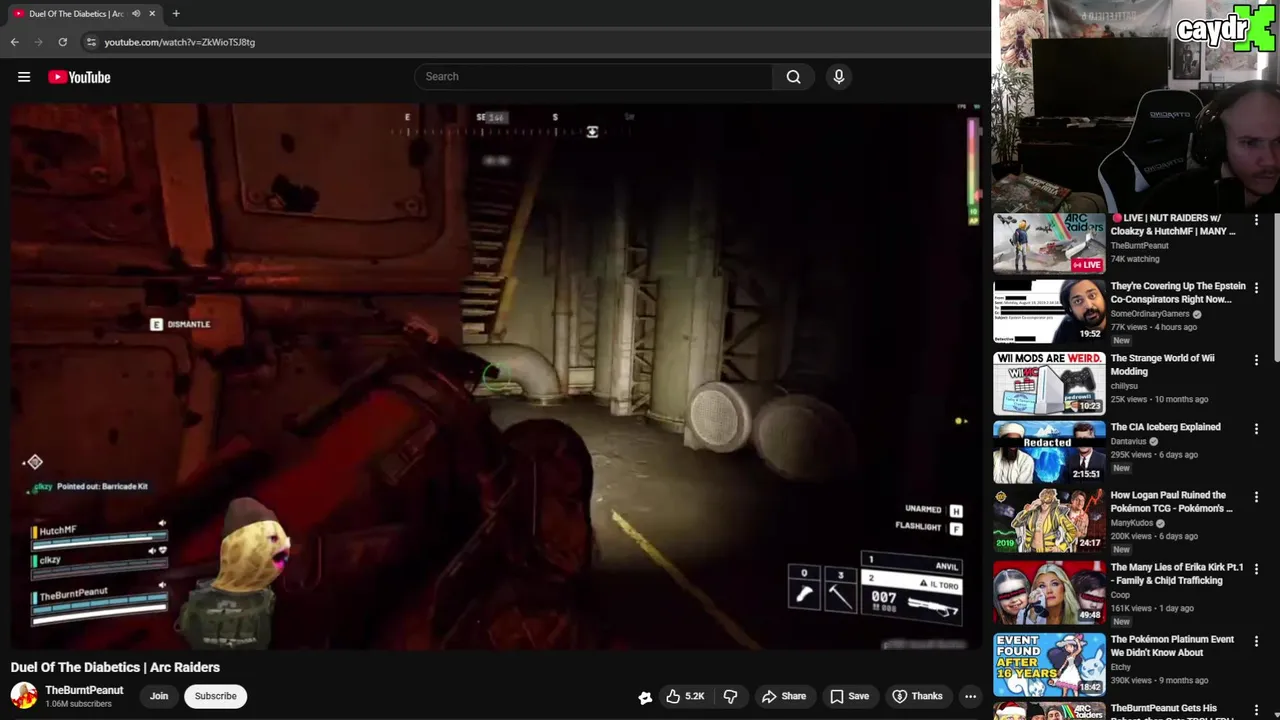Open options menu for LIVE NUT RAIDERS video

point(1257,220)
